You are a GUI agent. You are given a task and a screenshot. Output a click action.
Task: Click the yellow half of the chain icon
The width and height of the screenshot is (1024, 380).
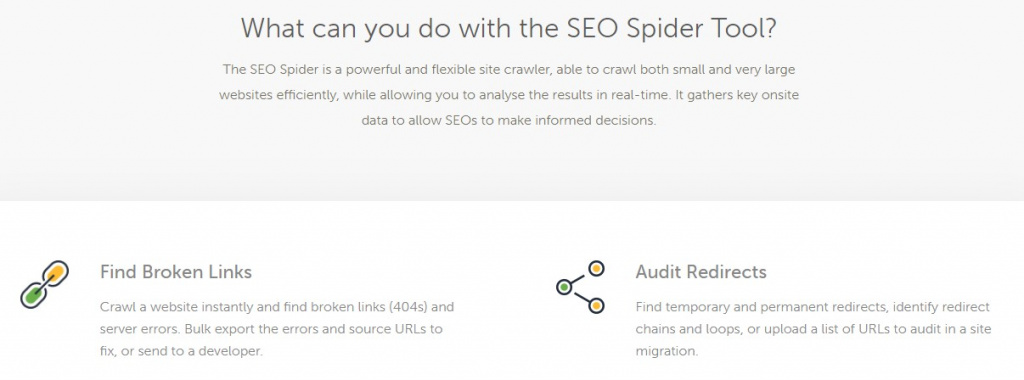(x=56, y=273)
